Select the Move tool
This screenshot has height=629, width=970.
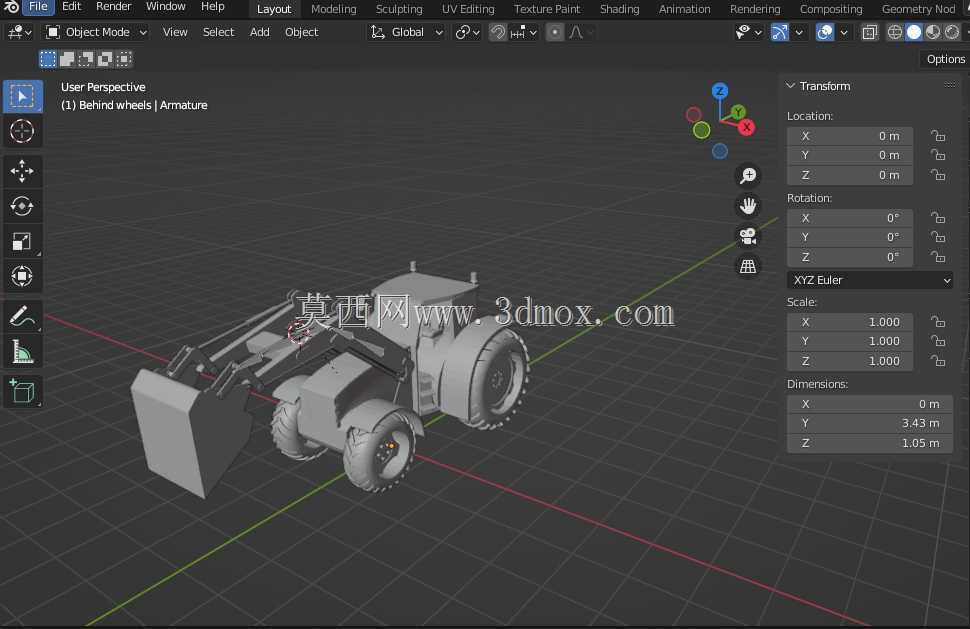[23, 171]
